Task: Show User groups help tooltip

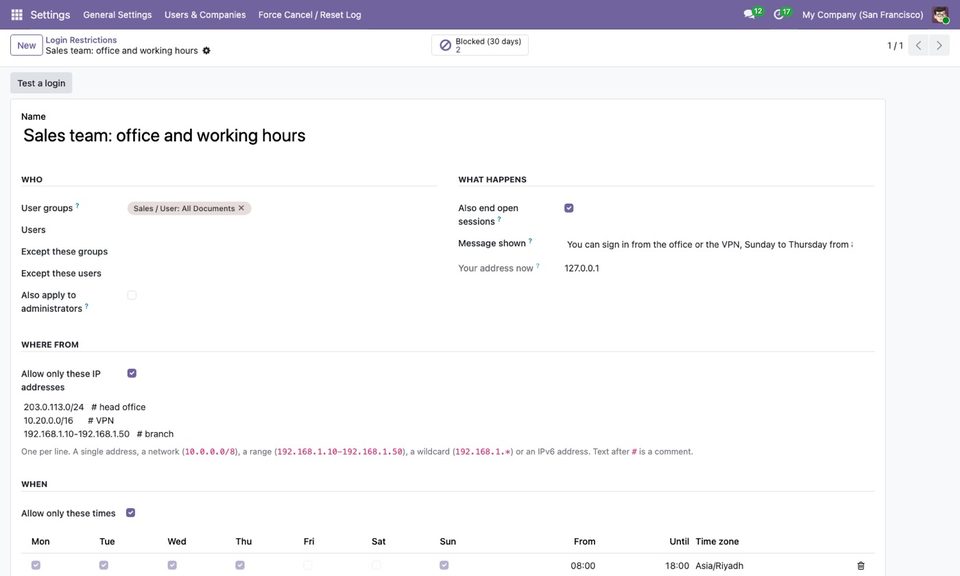Action: [77, 206]
